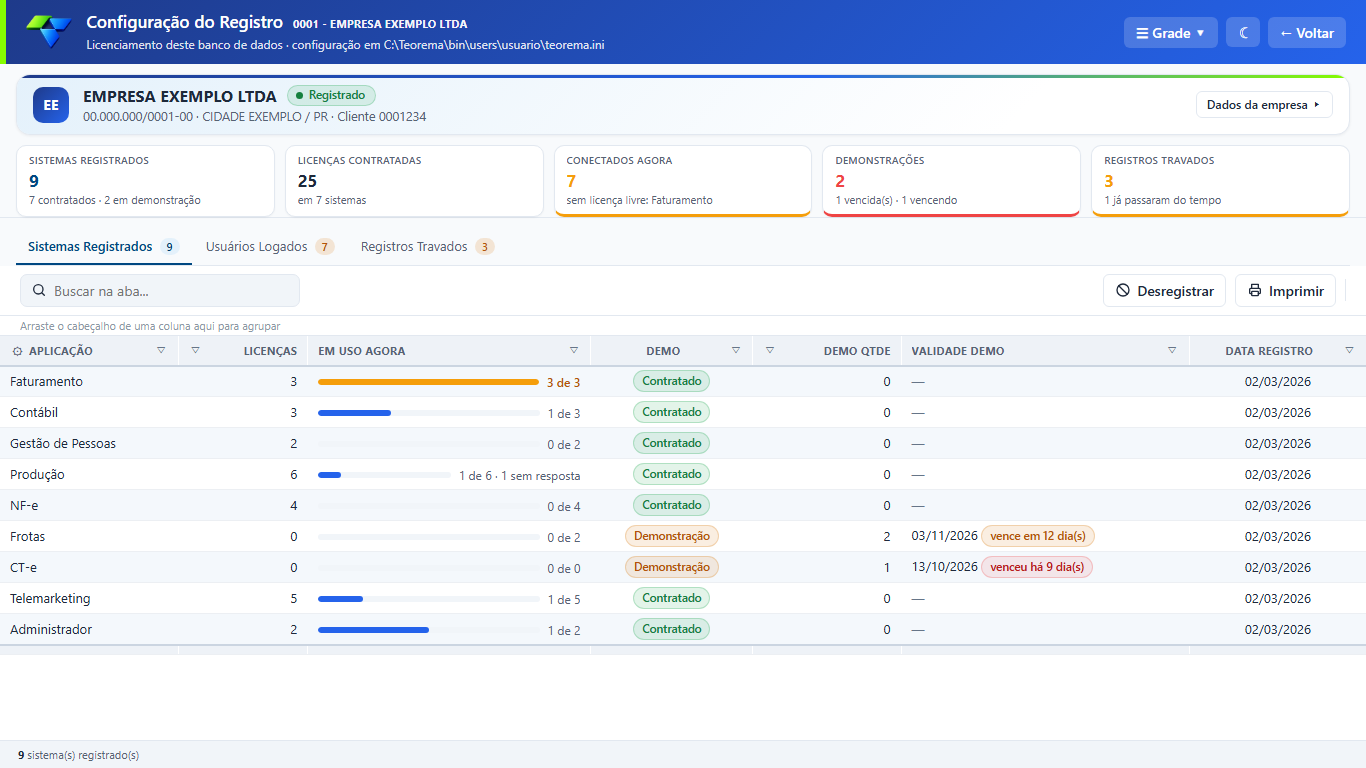Open the APLICAÇÃO column filter icon
This screenshot has width=1366, height=768.
(161, 351)
